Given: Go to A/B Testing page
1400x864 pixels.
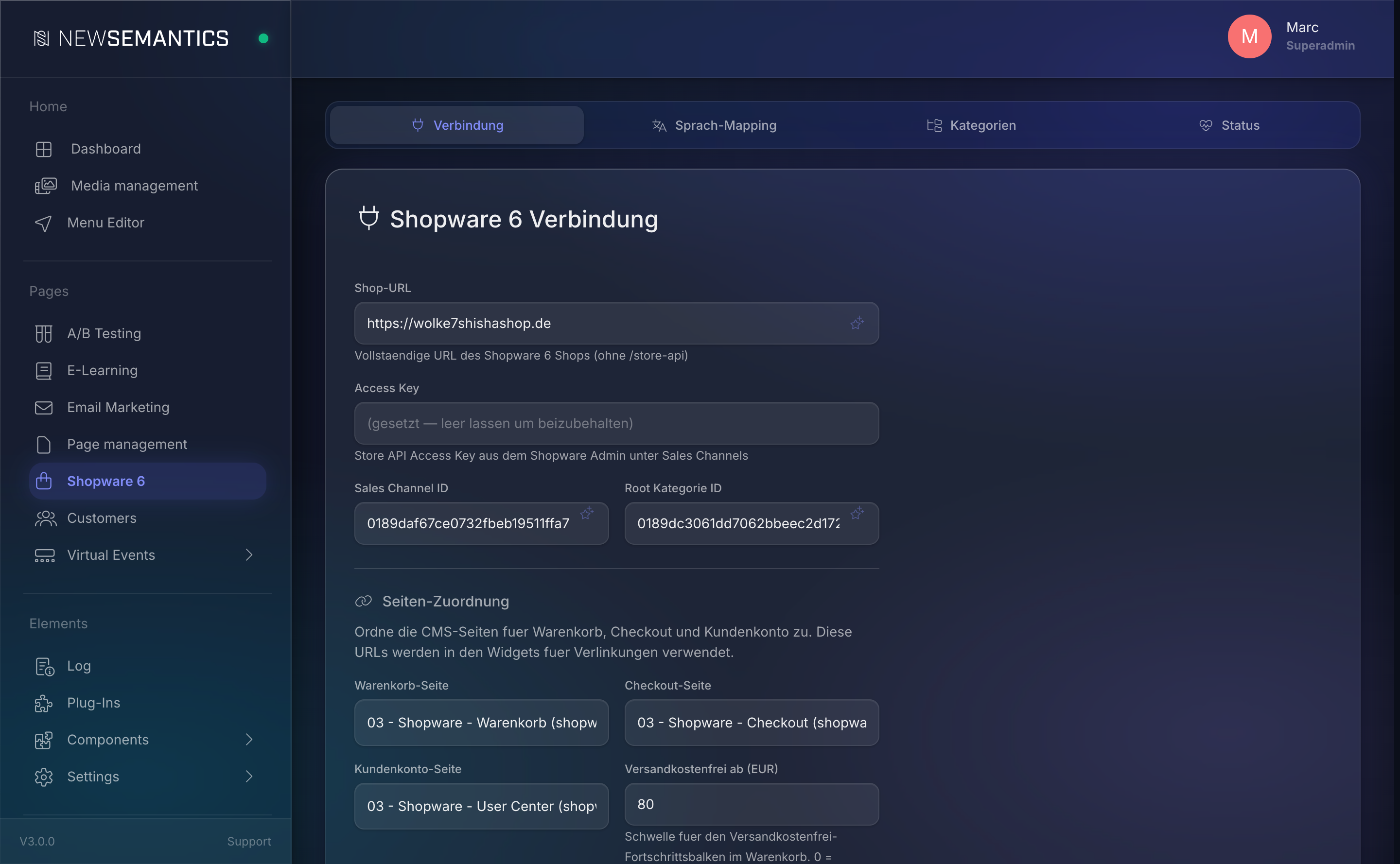Looking at the screenshot, I should [147, 334].
